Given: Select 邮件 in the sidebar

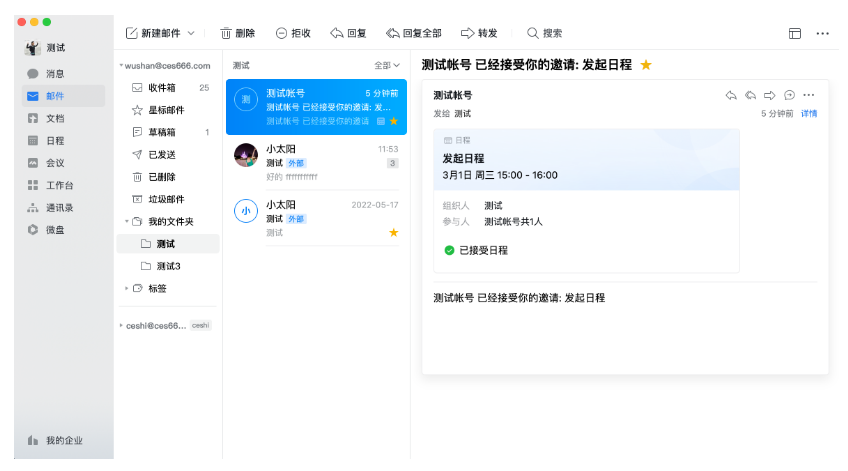Looking at the screenshot, I should (x=63, y=96).
